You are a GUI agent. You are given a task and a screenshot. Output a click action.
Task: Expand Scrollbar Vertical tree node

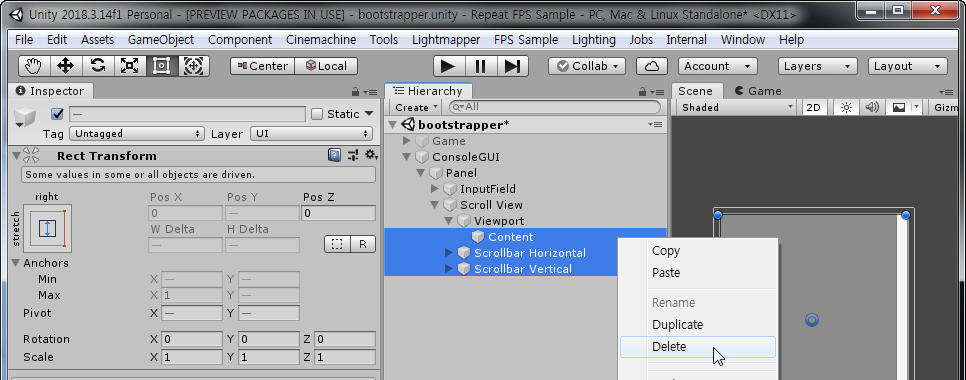pos(448,269)
